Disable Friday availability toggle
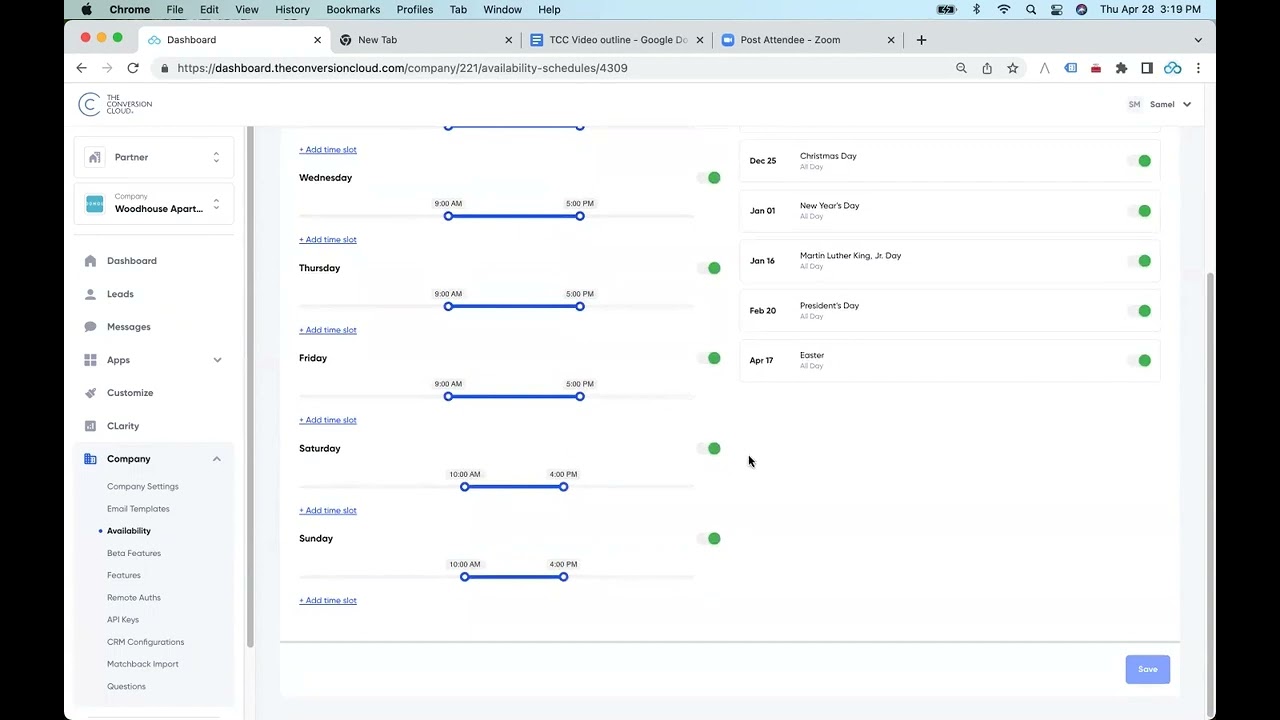Viewport: 1280px width, 720px height. coord(709,358)
